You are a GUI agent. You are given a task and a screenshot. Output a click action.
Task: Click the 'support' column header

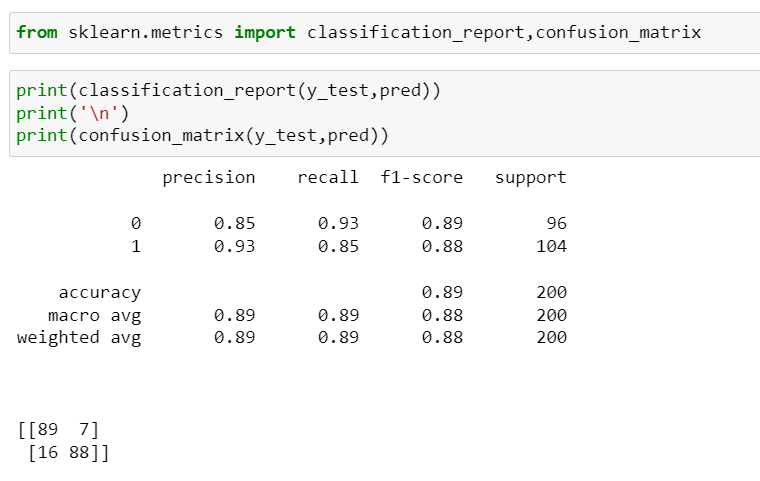[x=530, y=178]
